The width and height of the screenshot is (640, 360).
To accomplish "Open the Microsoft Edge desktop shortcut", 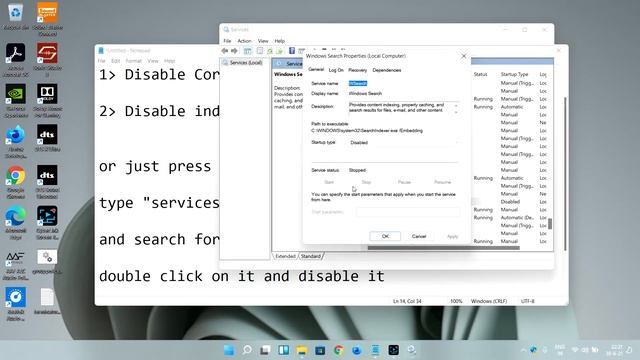I will [x=16, y=223].
